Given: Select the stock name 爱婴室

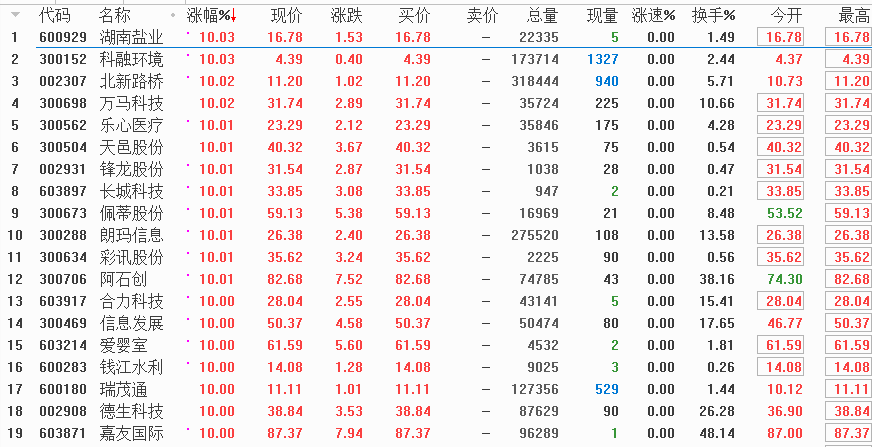Looking at the screenshot, I should pyautogui.click(x=123, y=345).
